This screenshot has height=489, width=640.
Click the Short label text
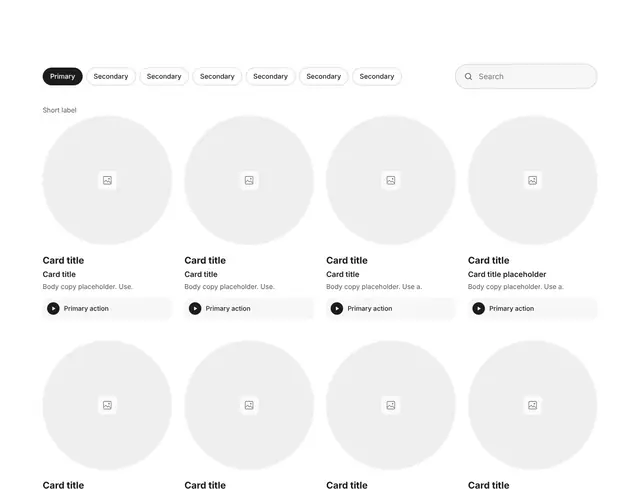tap(60, 110)
